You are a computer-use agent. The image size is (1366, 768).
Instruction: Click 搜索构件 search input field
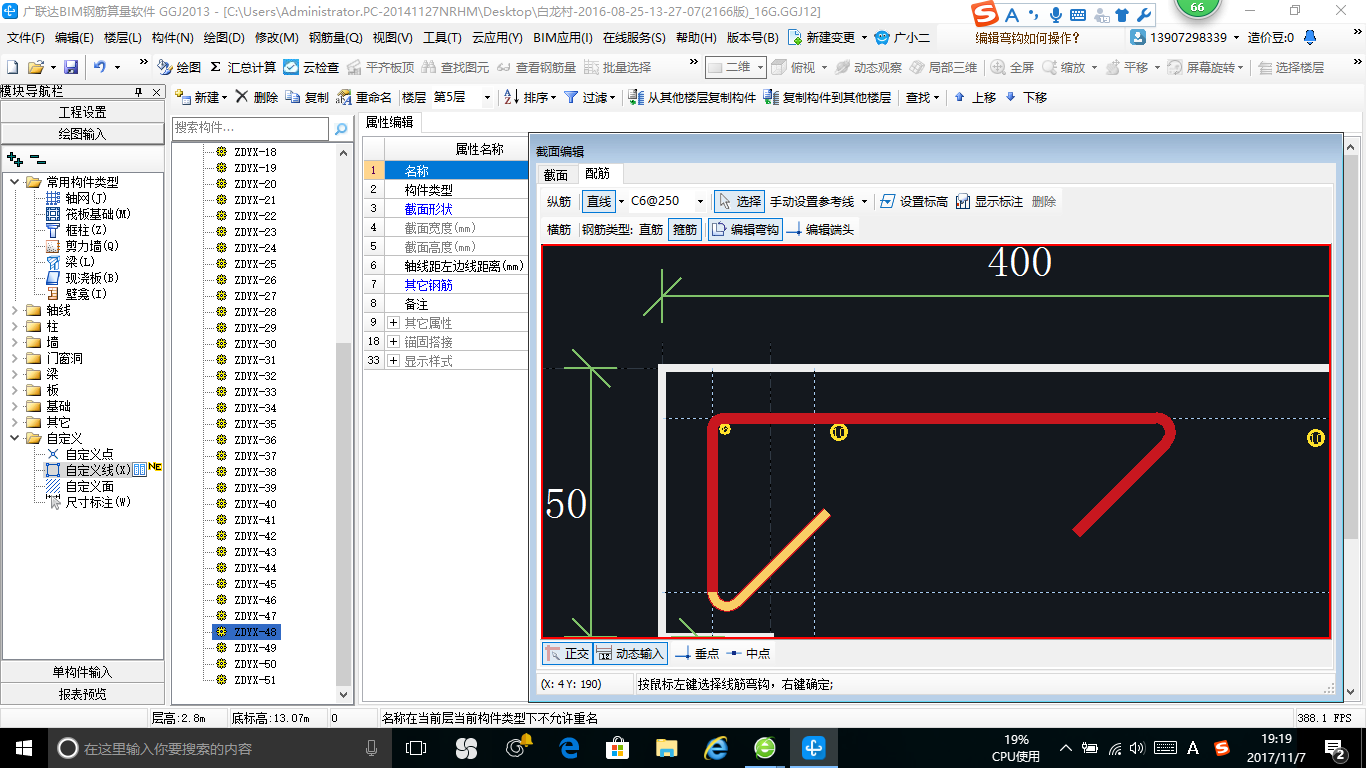[250, 128]
